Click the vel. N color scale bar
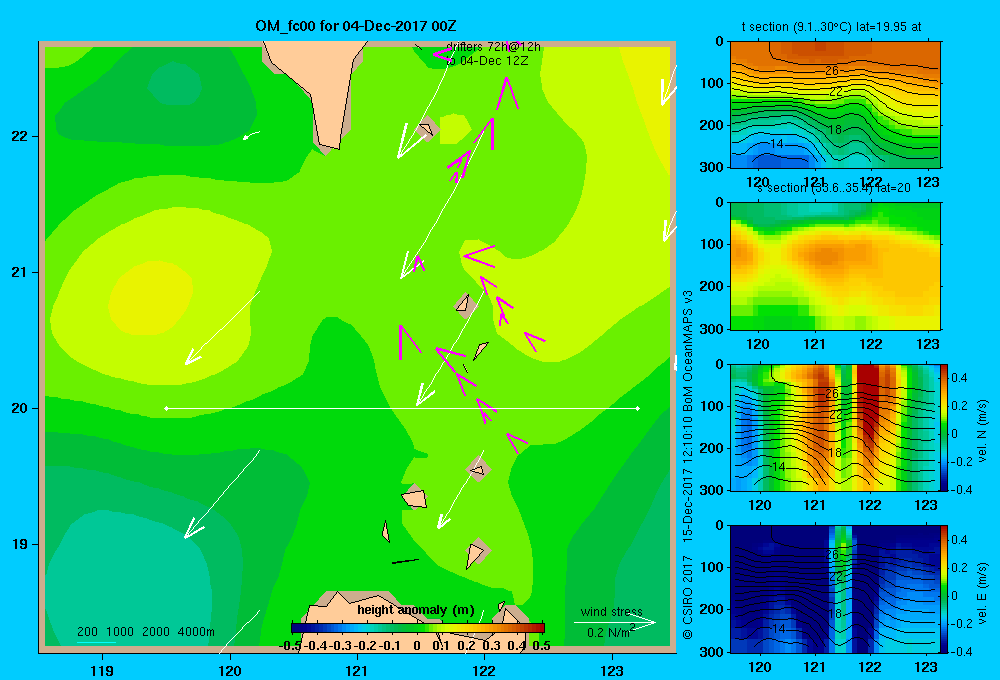This screenshot has width=1000, height=680. pyautogui.click(x=945, y=427)
